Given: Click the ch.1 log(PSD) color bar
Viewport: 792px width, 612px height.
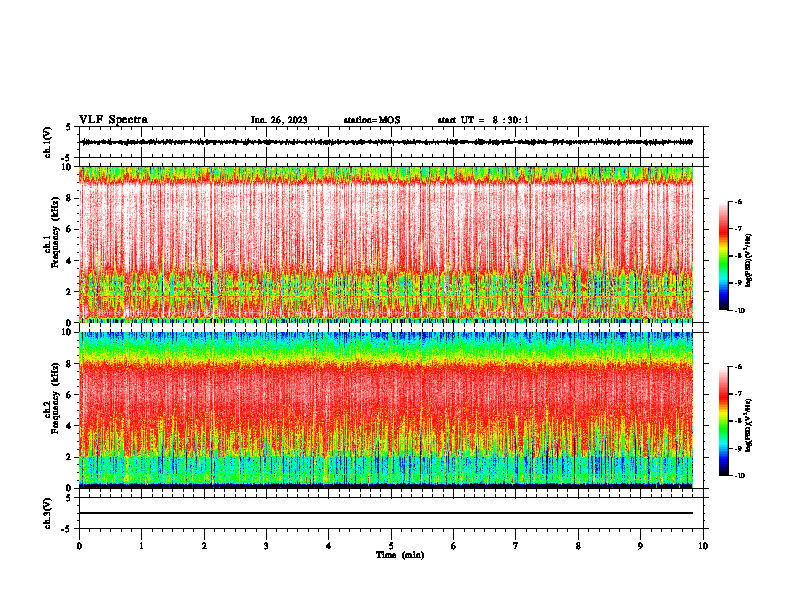Looking at the screenshot, I should pyautogui.click(x=723, y=256).
